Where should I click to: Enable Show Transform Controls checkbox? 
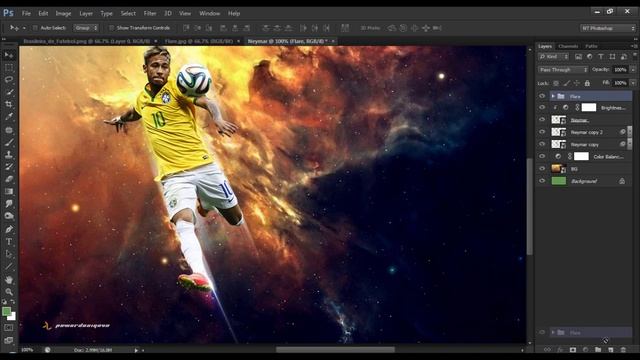coord(111,28)
